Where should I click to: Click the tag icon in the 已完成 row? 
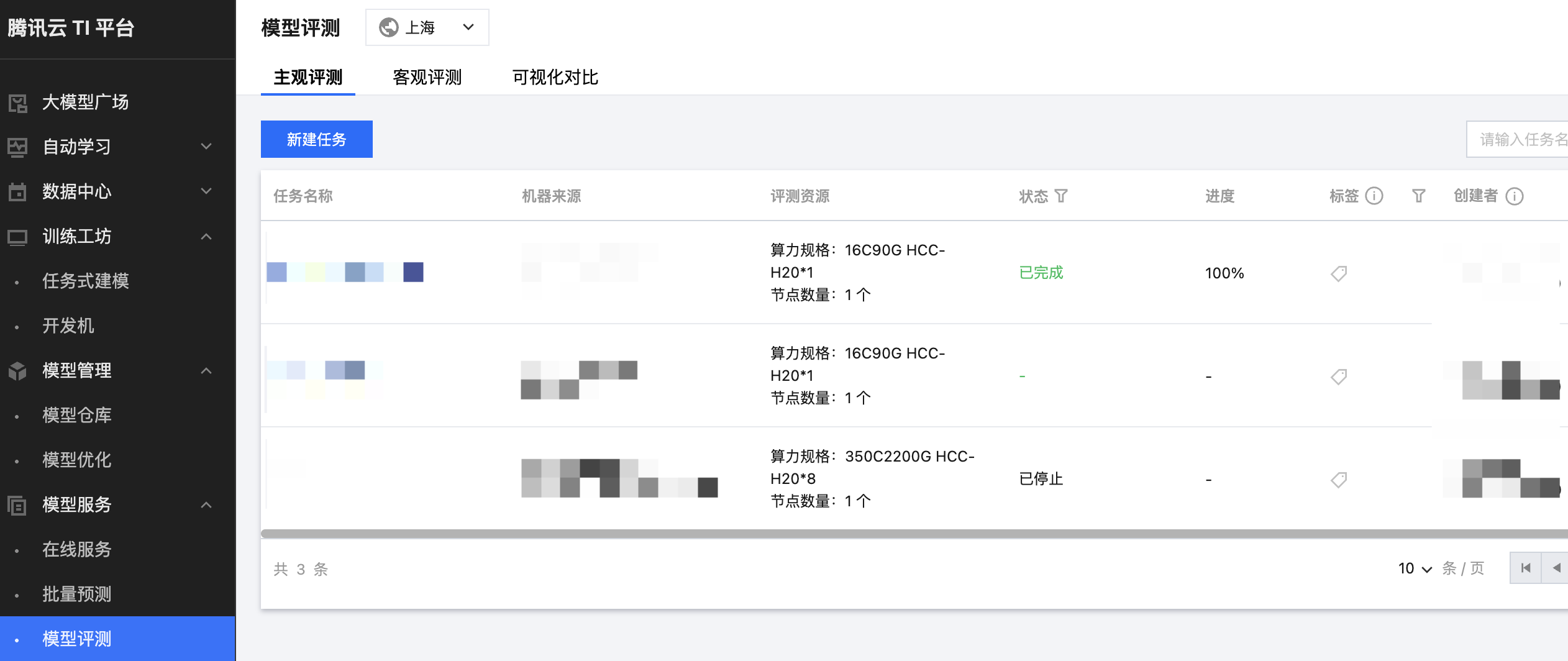(1339, 273)
